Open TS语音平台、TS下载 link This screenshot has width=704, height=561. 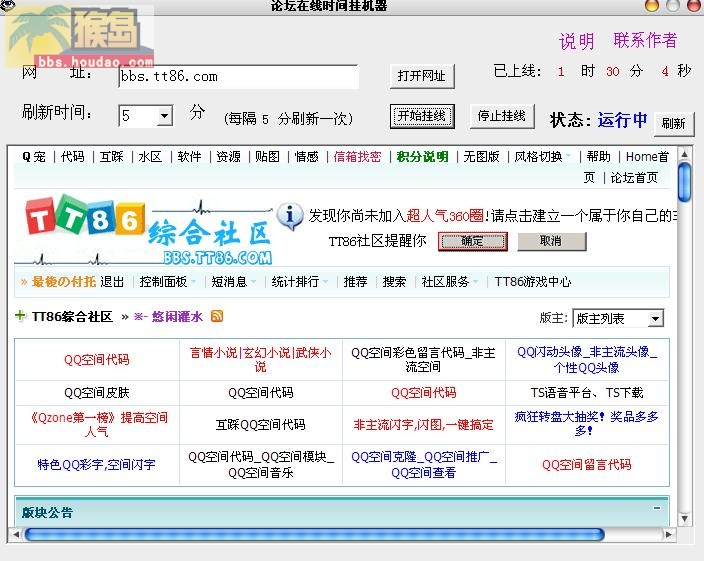tap(587, 393)
